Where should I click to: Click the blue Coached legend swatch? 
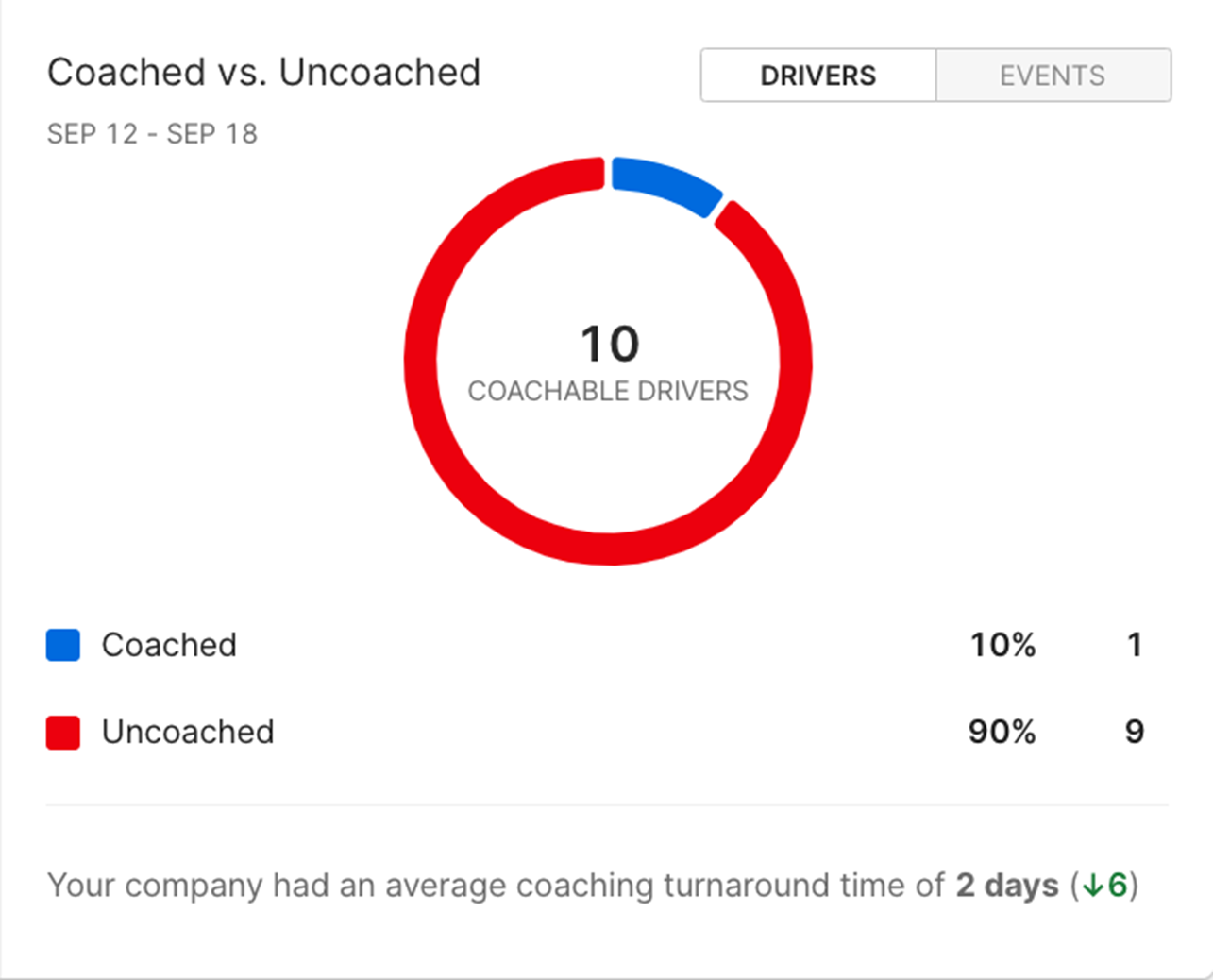click(63, 645)
